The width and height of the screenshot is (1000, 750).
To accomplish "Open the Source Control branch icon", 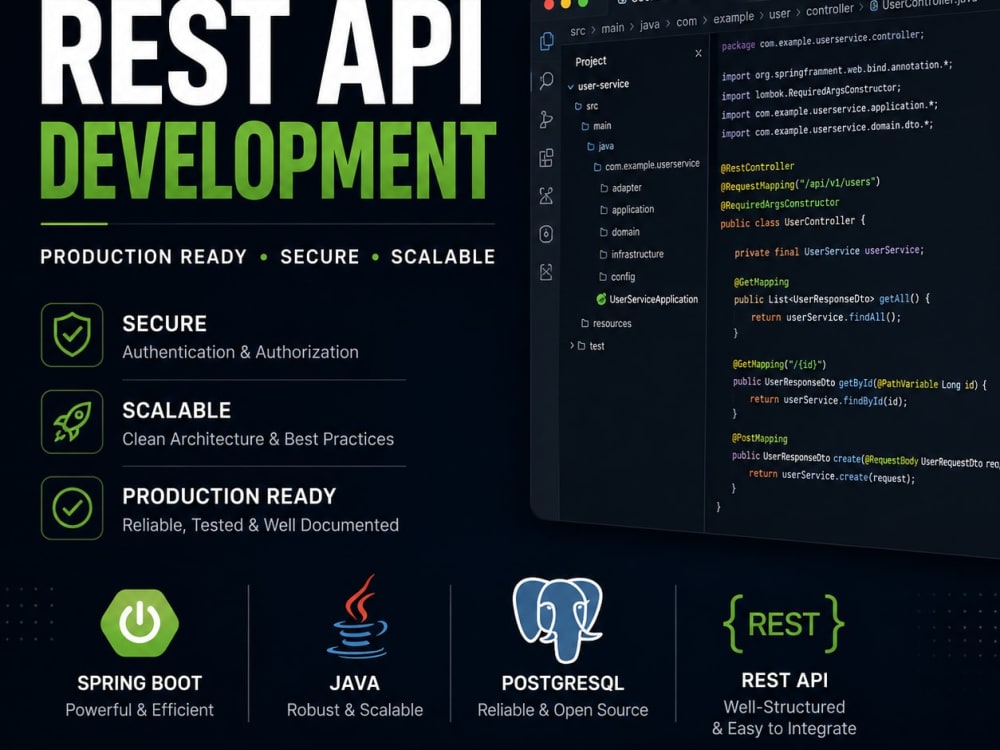I will [546, 119].
